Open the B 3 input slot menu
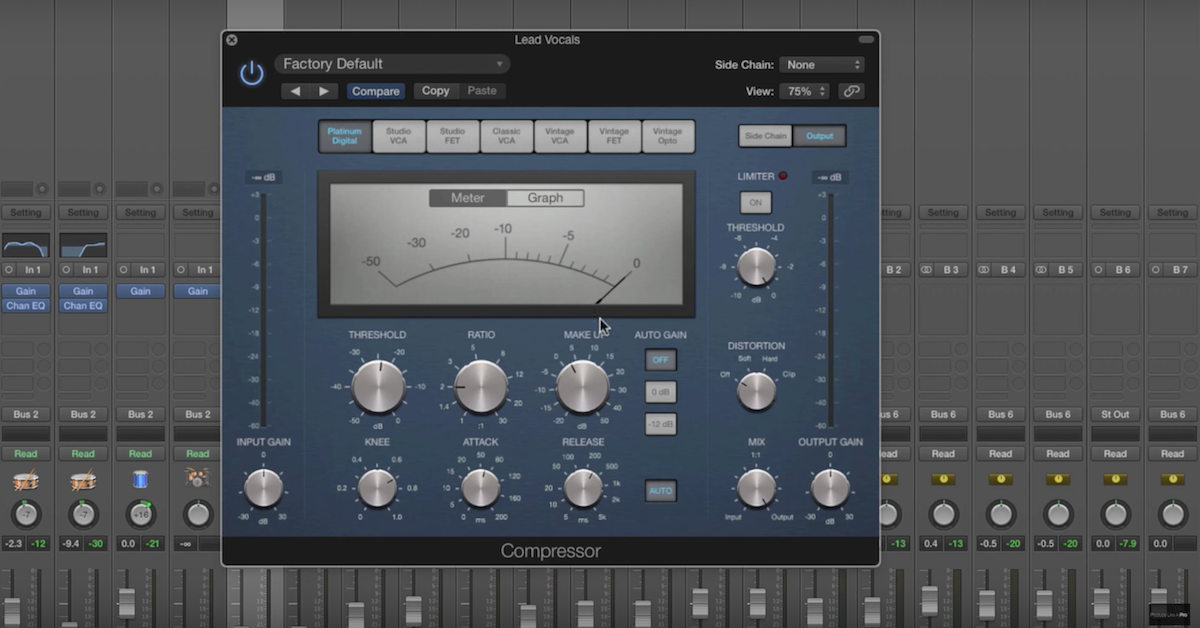This screenshot has height=628, width=1200. point(950,270)
